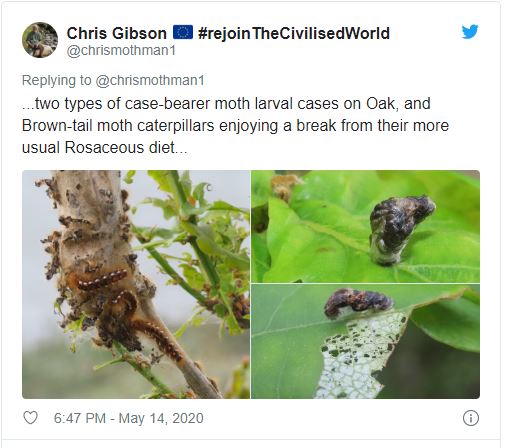Screen dimensions: 511x448
Task: Open the lower-right skeletonised leaf photo
Action: click(365, 341)
